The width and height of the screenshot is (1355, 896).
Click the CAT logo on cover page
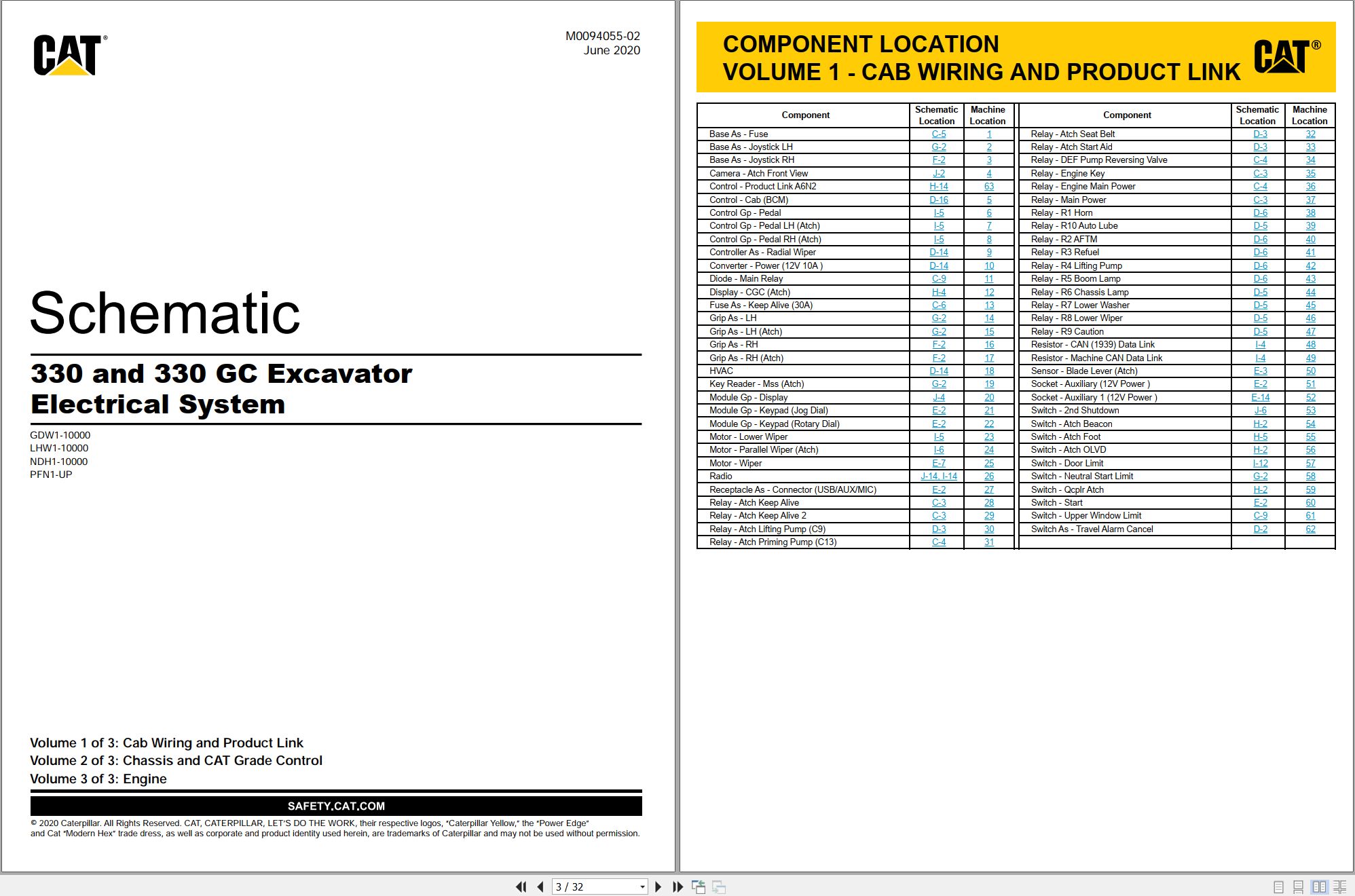coord(70,55)
